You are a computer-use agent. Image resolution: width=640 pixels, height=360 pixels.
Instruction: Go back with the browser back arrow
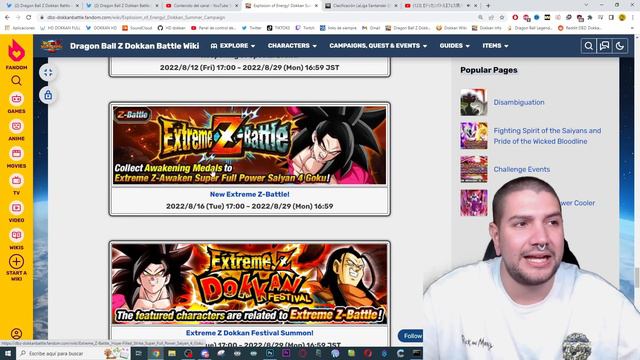coord(7,18)
